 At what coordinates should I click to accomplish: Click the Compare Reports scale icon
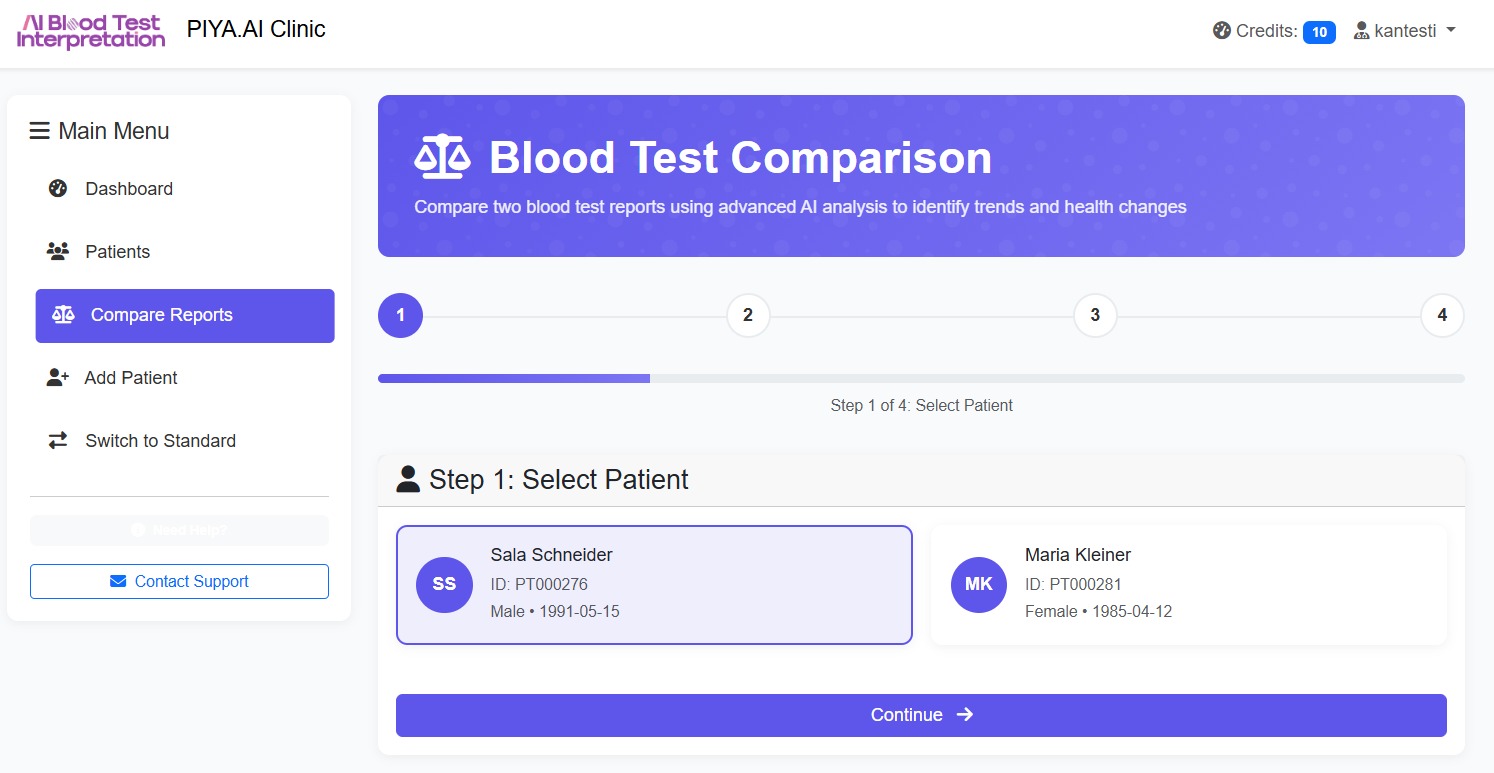coord(63,315)
